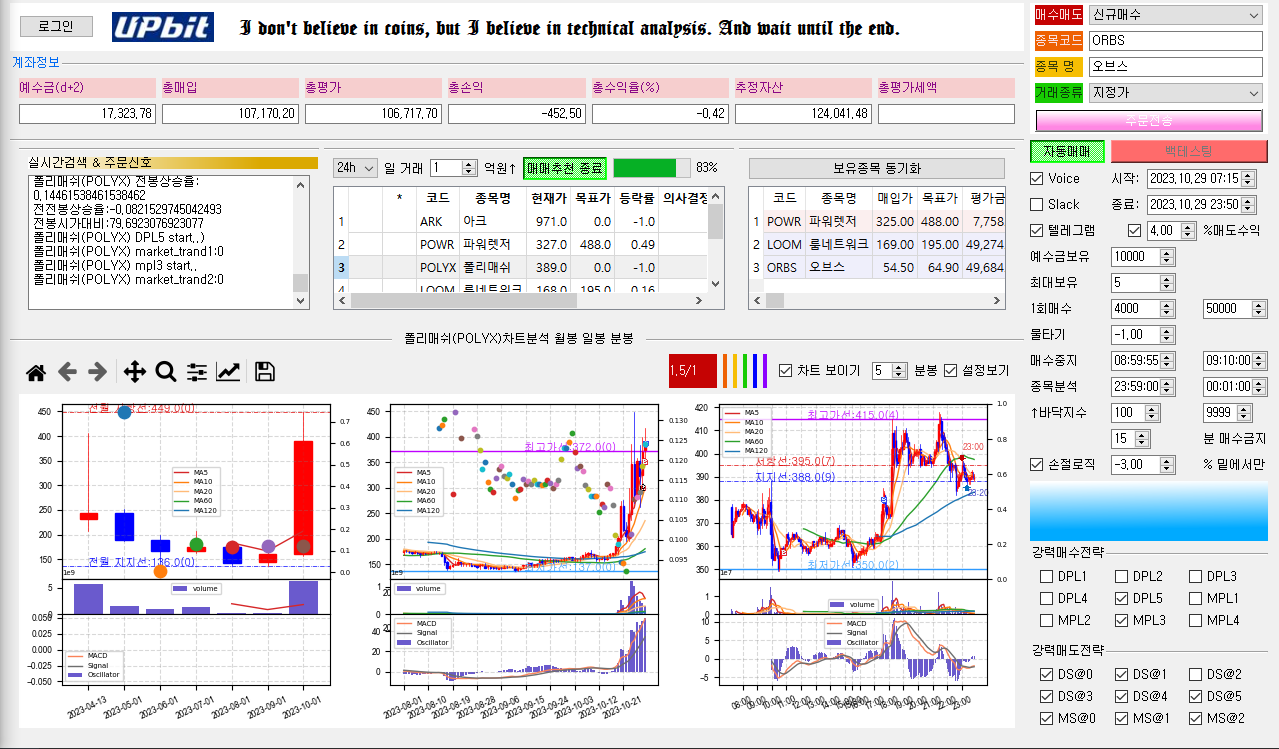
Task: Select the 코드 column header in recommendation table
Action: [x=437, y=197]
